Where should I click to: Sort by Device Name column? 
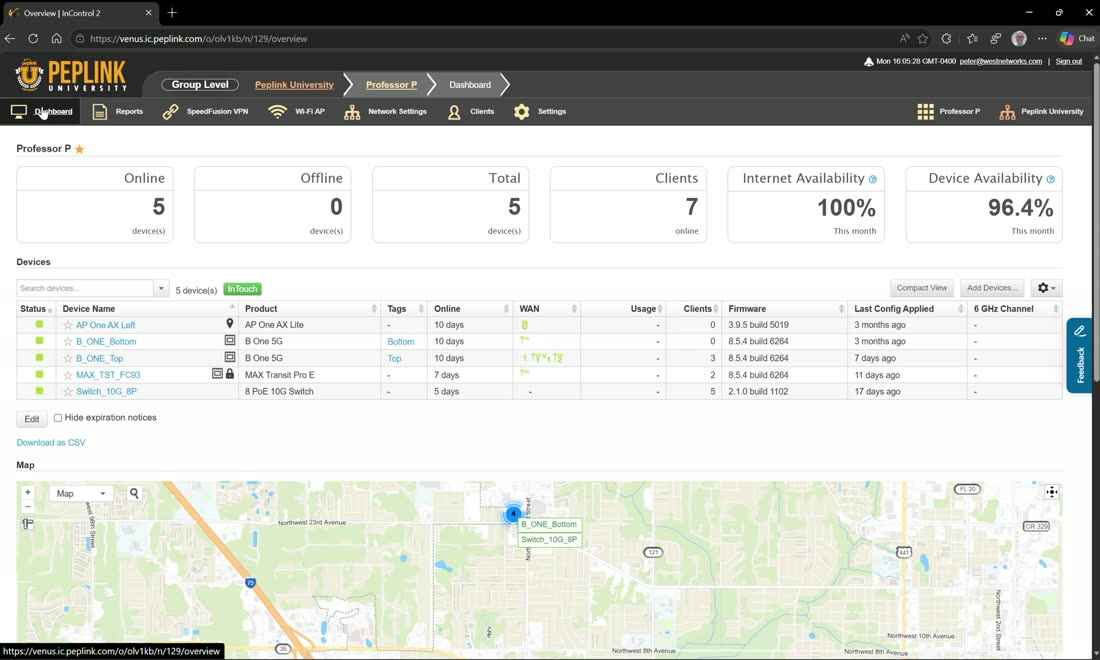click(x=147, y=309)
